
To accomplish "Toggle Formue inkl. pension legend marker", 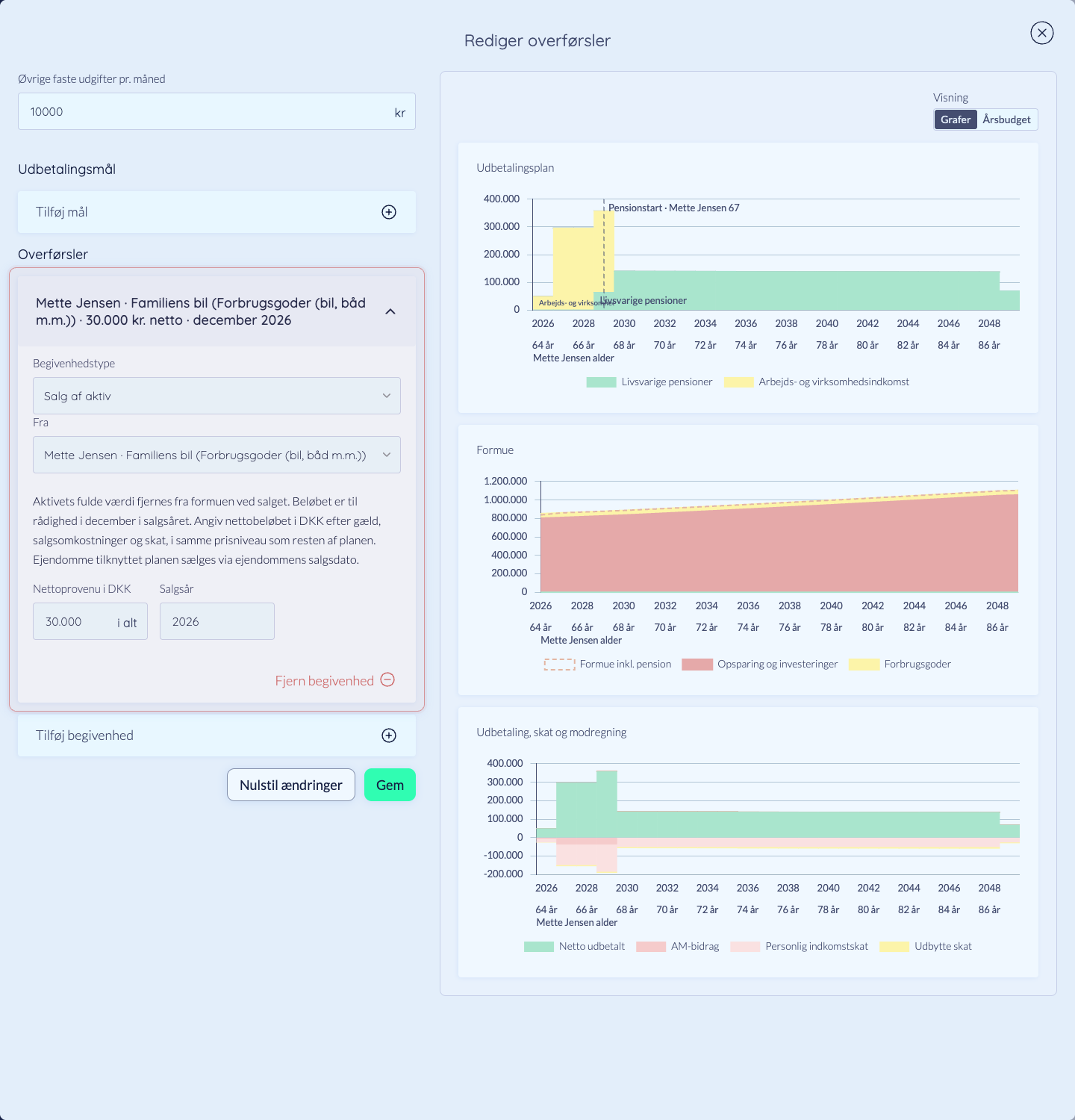I will coord(559,665).
